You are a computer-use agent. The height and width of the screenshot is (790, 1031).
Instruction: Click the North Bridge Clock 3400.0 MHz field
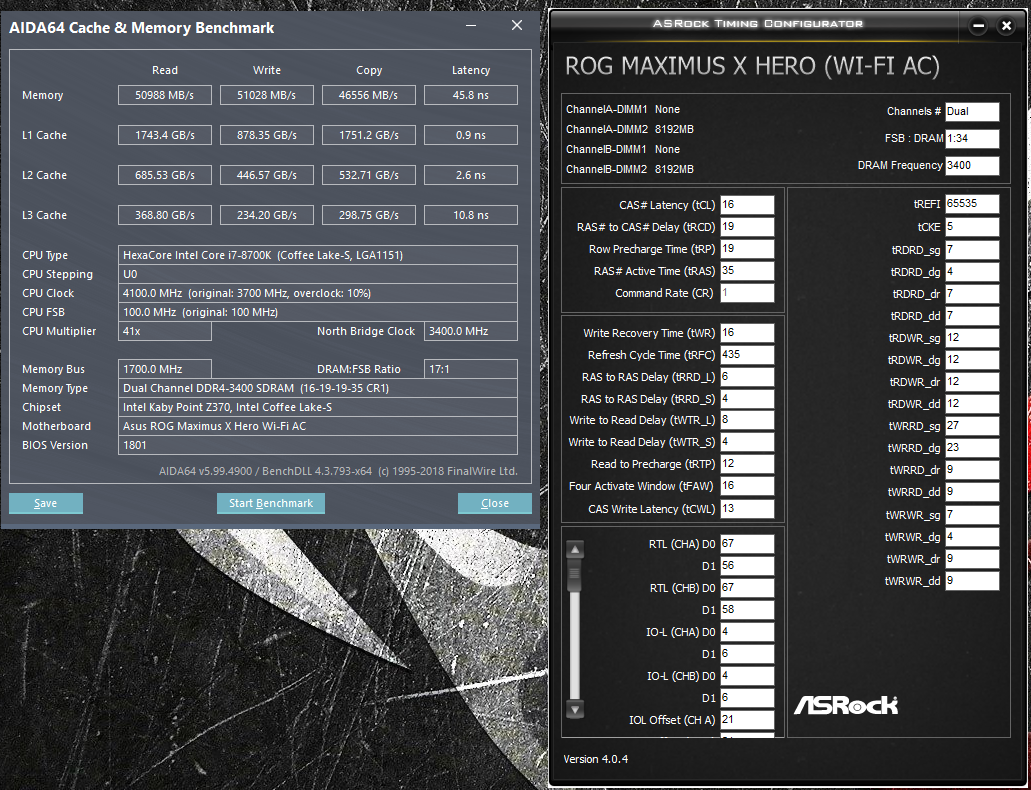471,332
